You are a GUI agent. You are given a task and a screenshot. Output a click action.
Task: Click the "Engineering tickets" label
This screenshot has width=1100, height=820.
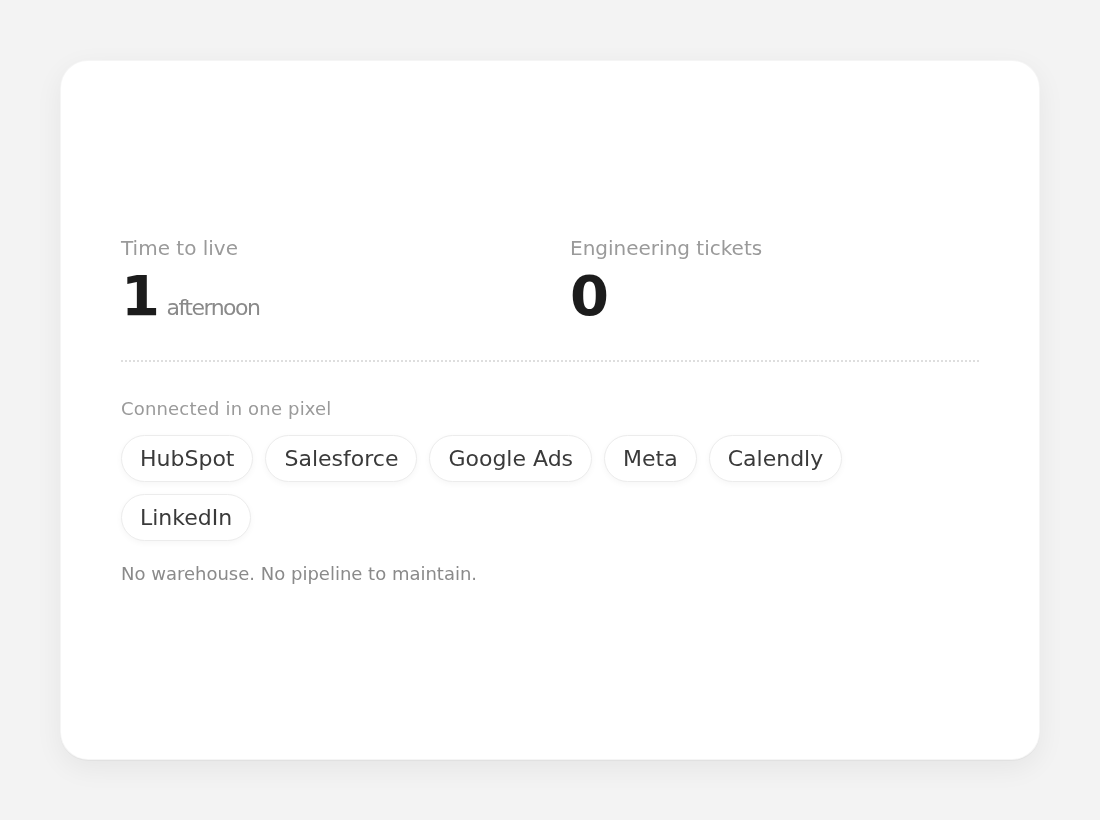pyautogui.click(x=666, y=248)
